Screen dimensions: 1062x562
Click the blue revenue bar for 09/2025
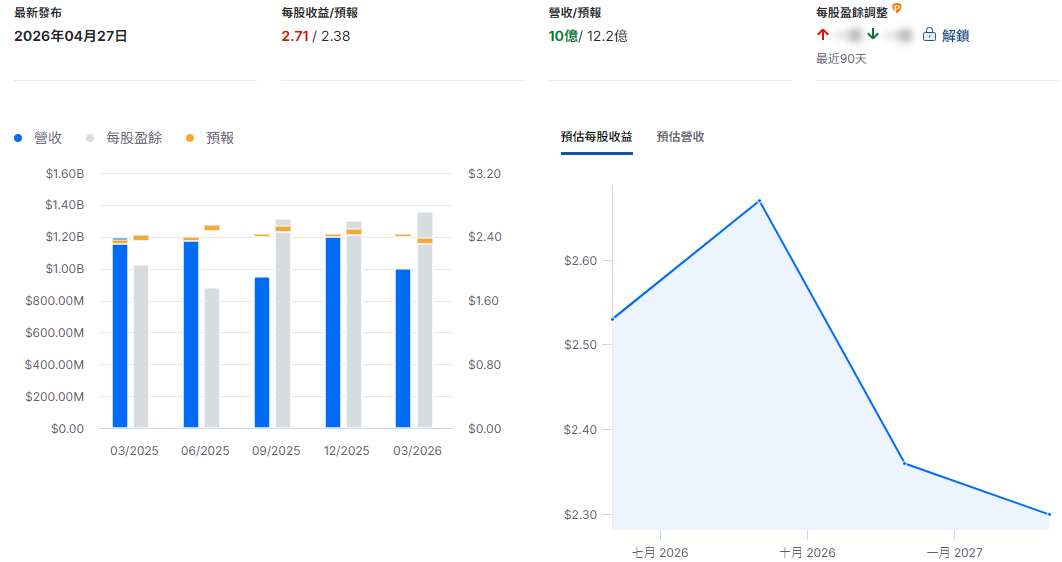point(262,352)
